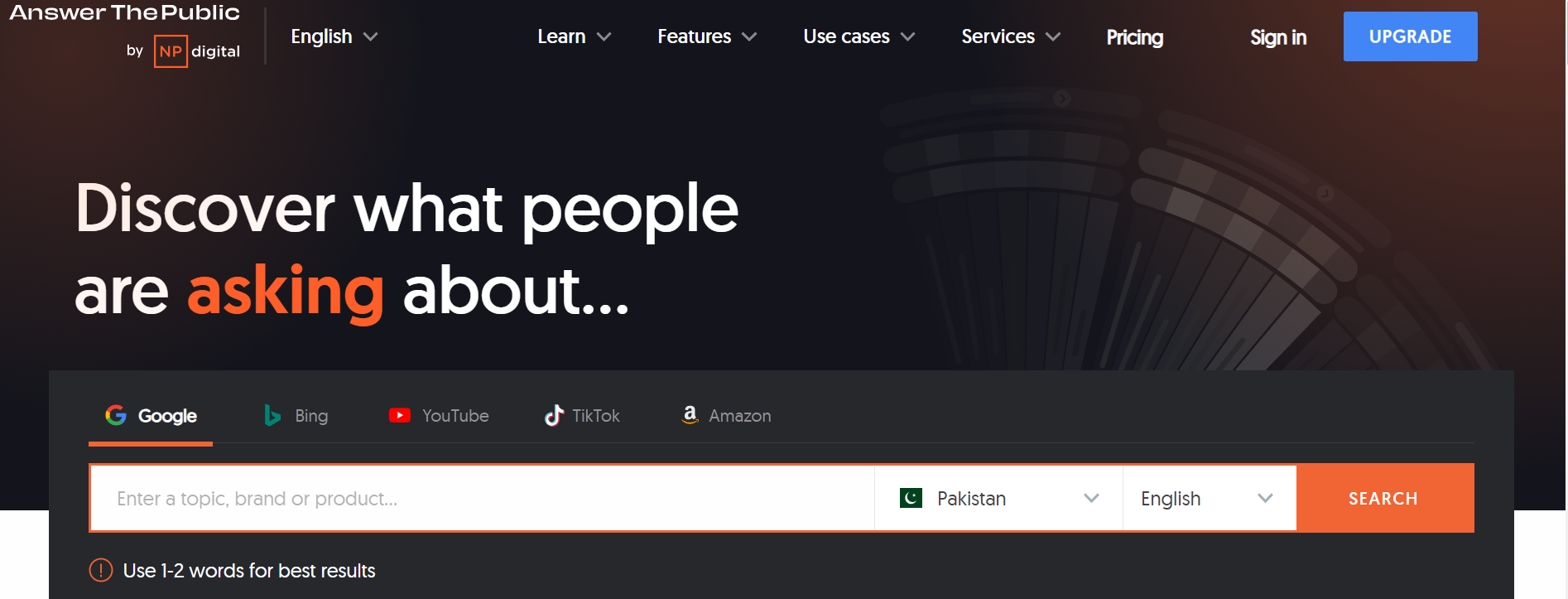
Task: Click the chevron next to Learn
Action: tap(604, 36)
